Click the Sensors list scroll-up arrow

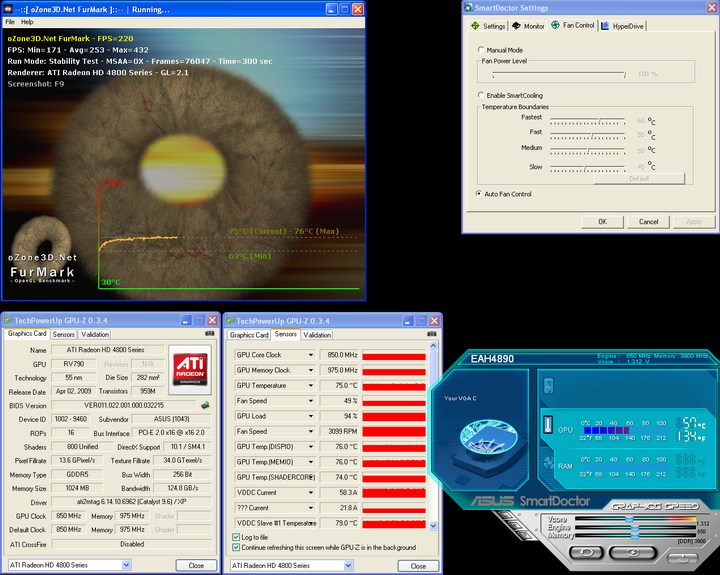pos(433,345)
